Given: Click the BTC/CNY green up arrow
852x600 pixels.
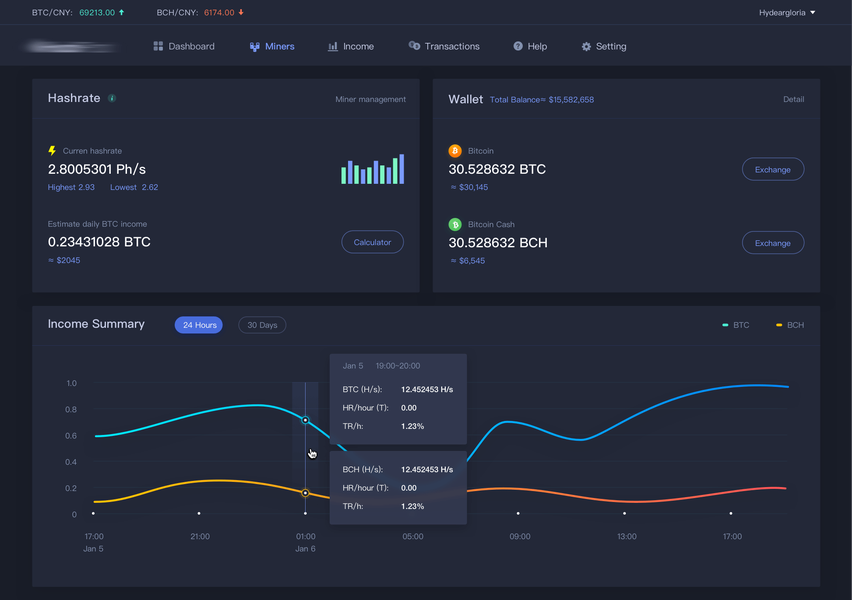Looking at the screenshot, I should (121, 12).
